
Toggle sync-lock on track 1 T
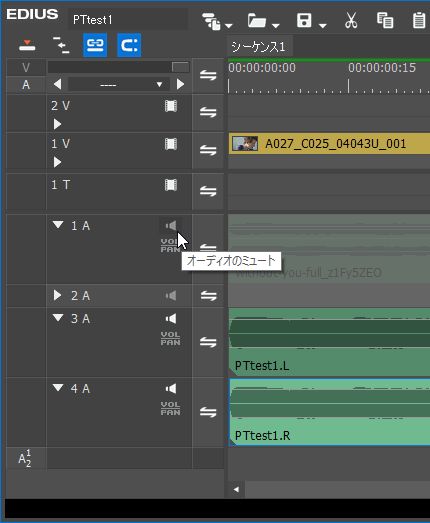tap(208, 191)
